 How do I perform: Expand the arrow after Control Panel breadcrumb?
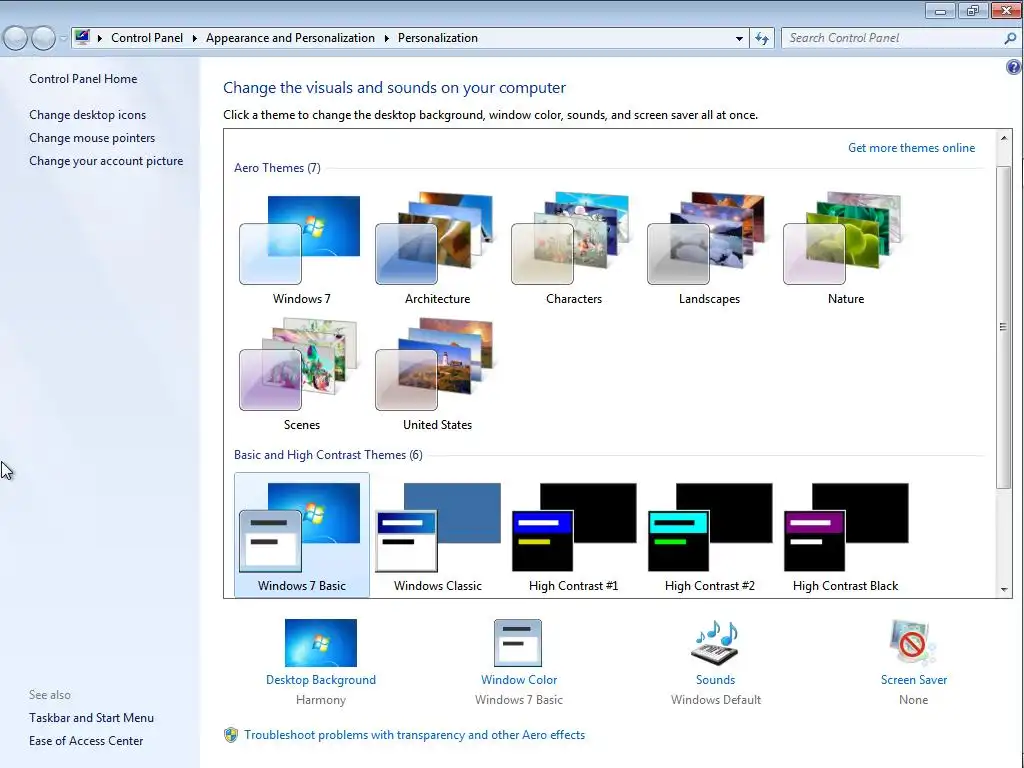pyautogui.click(x=195, y=39)
